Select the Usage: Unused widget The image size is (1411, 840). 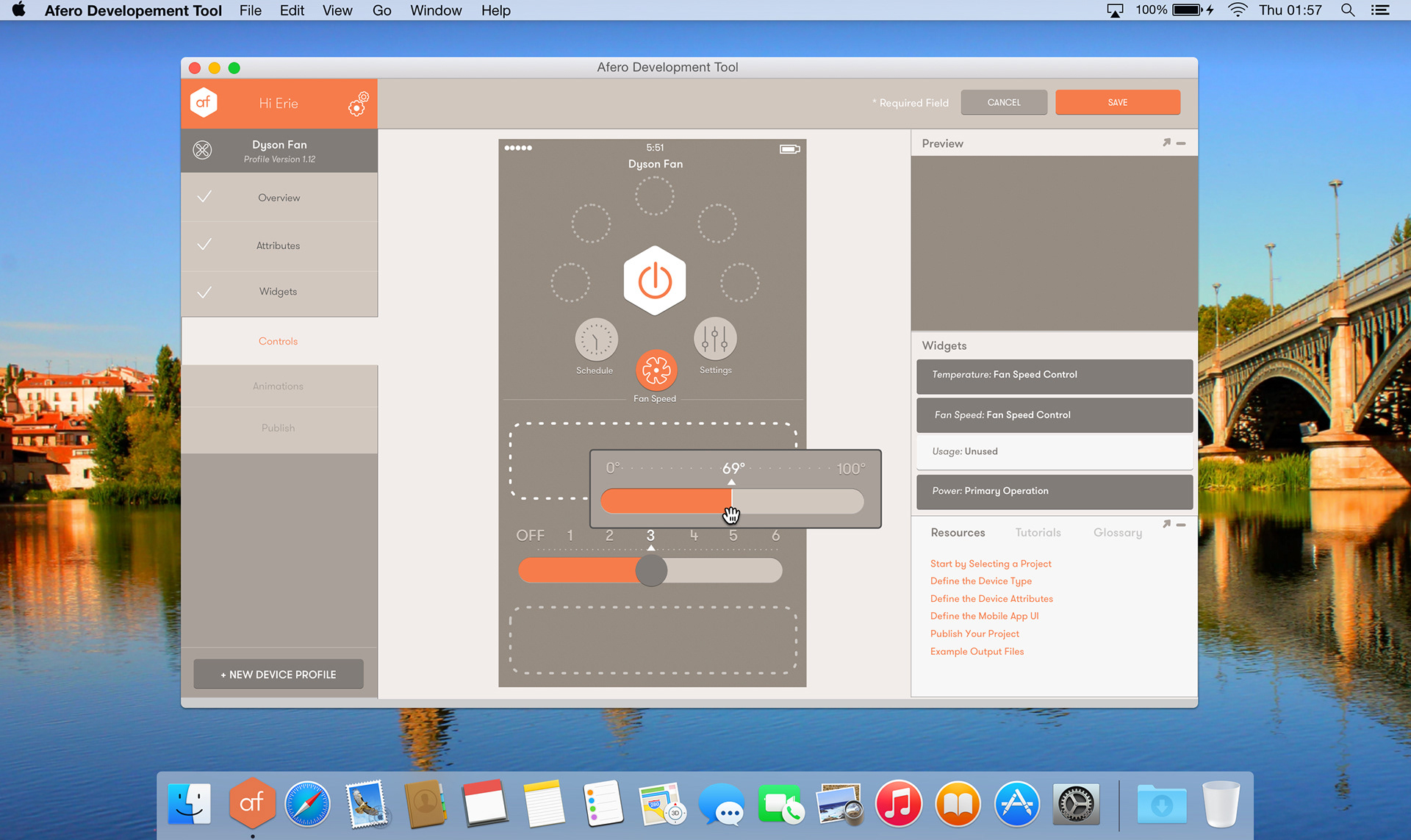[x=1055, y=452]
